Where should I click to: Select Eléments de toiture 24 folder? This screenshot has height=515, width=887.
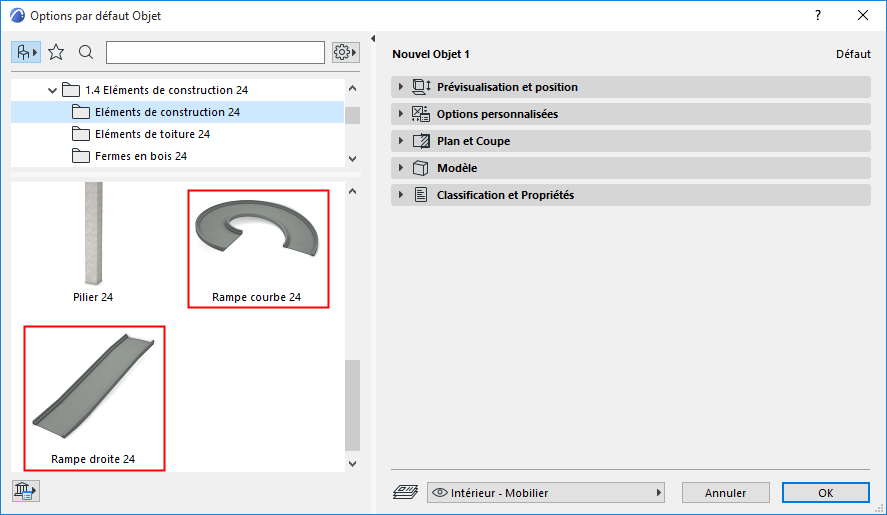click(x=177, y=134)
